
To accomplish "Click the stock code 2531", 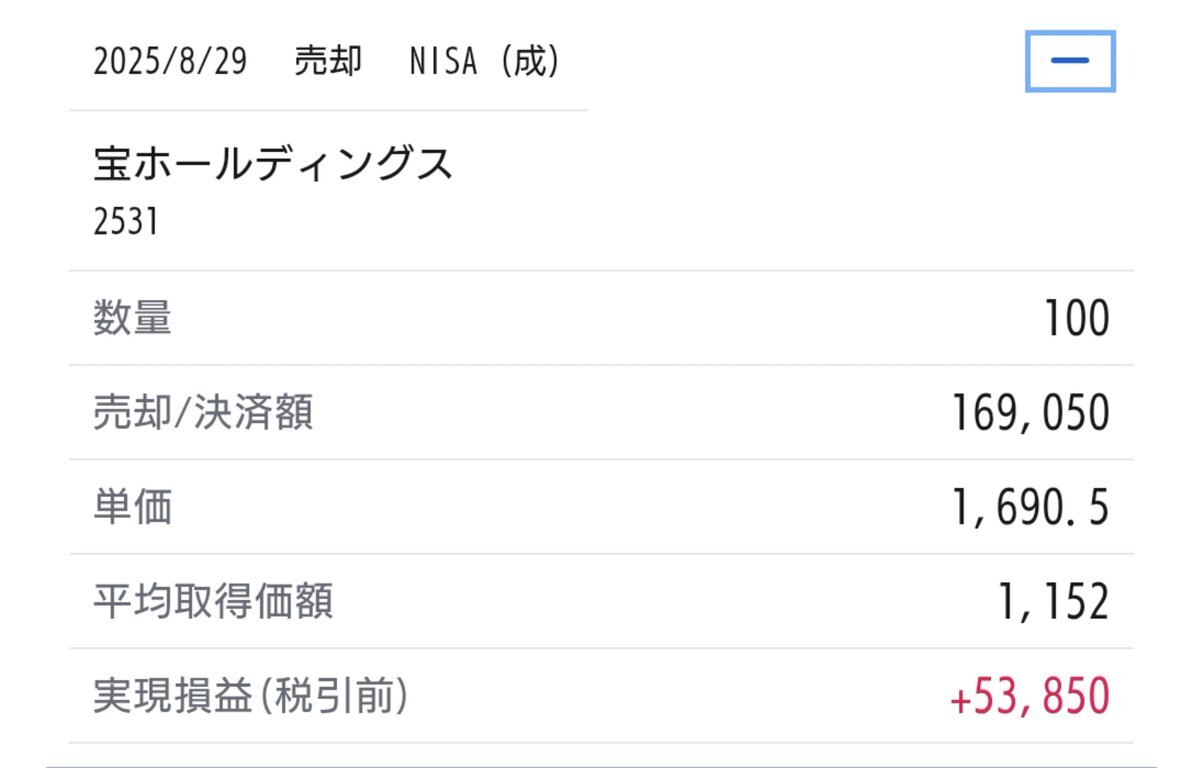I will [126, 221].
